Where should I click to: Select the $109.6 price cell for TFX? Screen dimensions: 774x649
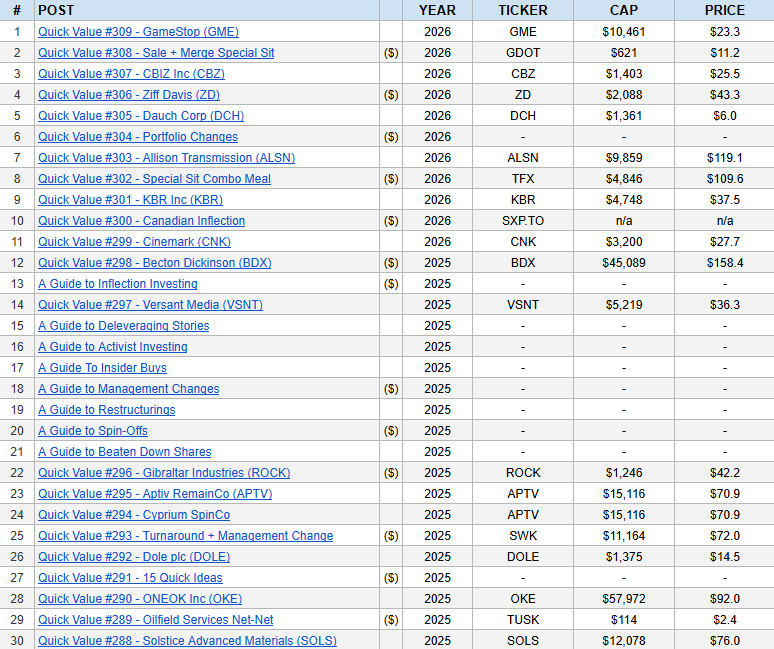click(725, 179)
